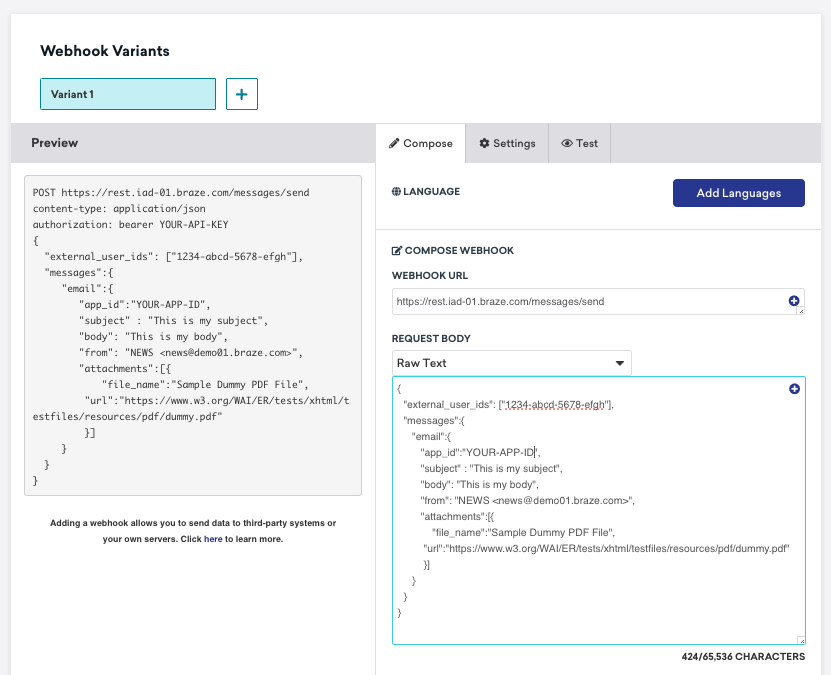Click the Compose tab to stay on compose
The height and width of the screenshot is (675, 831).
tap(420, 143)
